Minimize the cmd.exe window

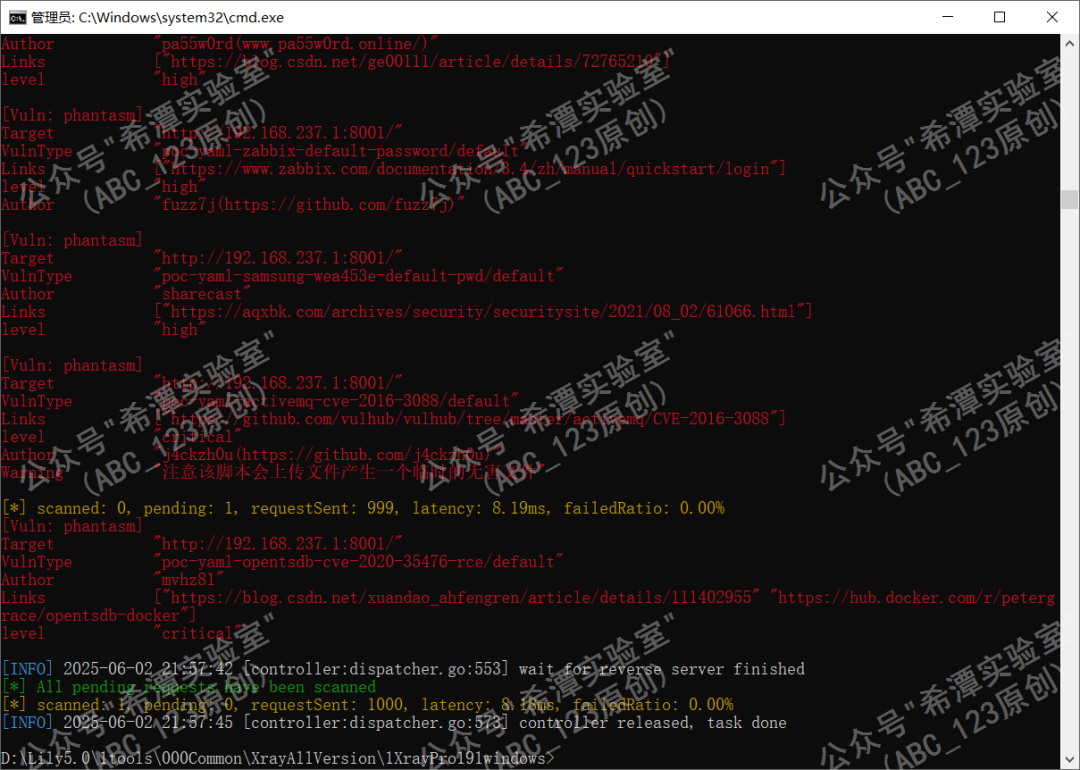tap(948, 17)
